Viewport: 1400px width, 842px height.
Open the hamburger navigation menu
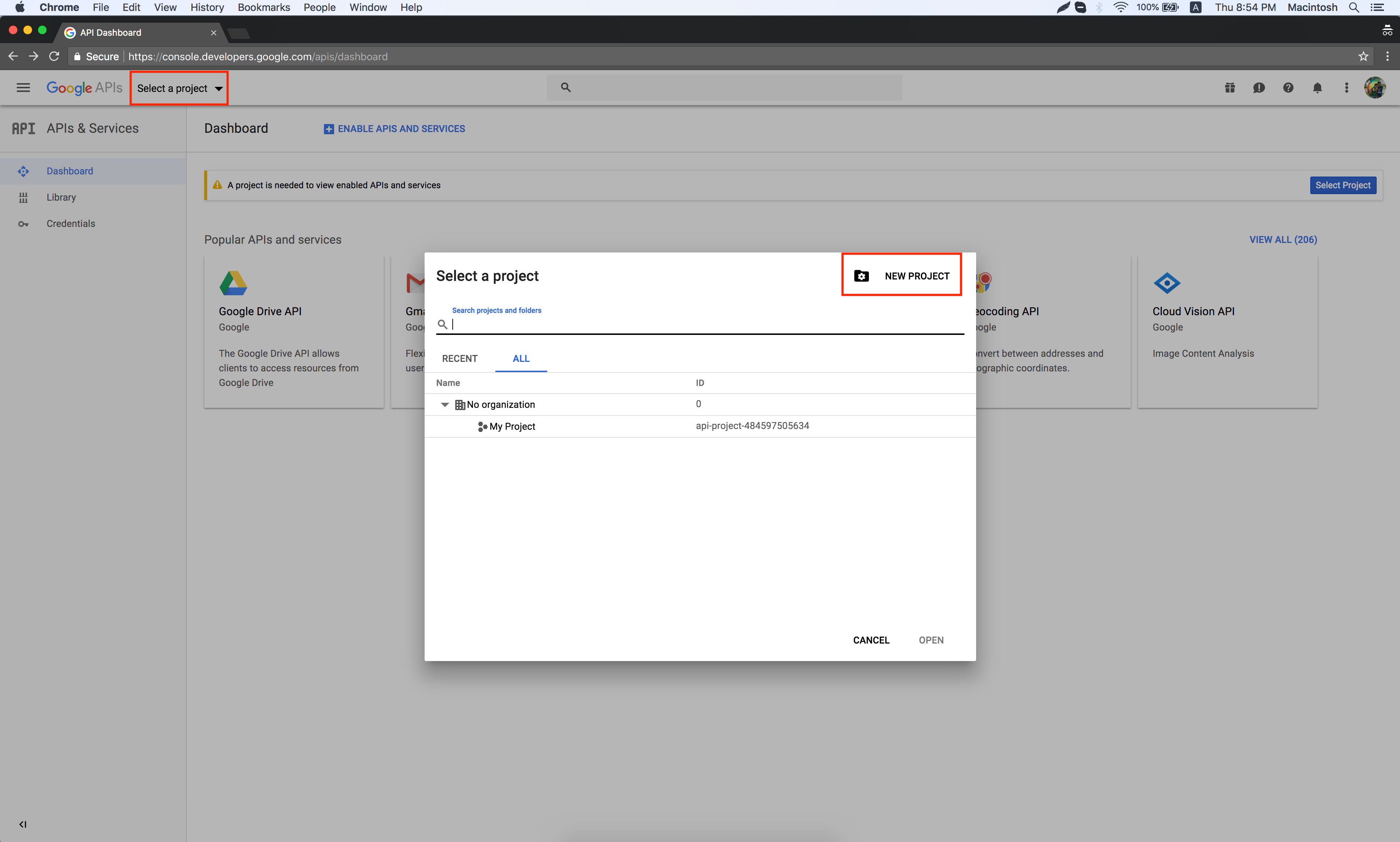[23, 88]
